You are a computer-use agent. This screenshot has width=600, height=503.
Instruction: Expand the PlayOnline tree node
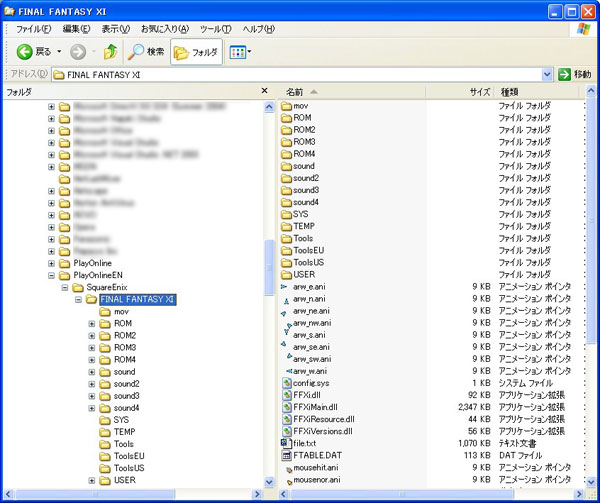tap(51, 264)
